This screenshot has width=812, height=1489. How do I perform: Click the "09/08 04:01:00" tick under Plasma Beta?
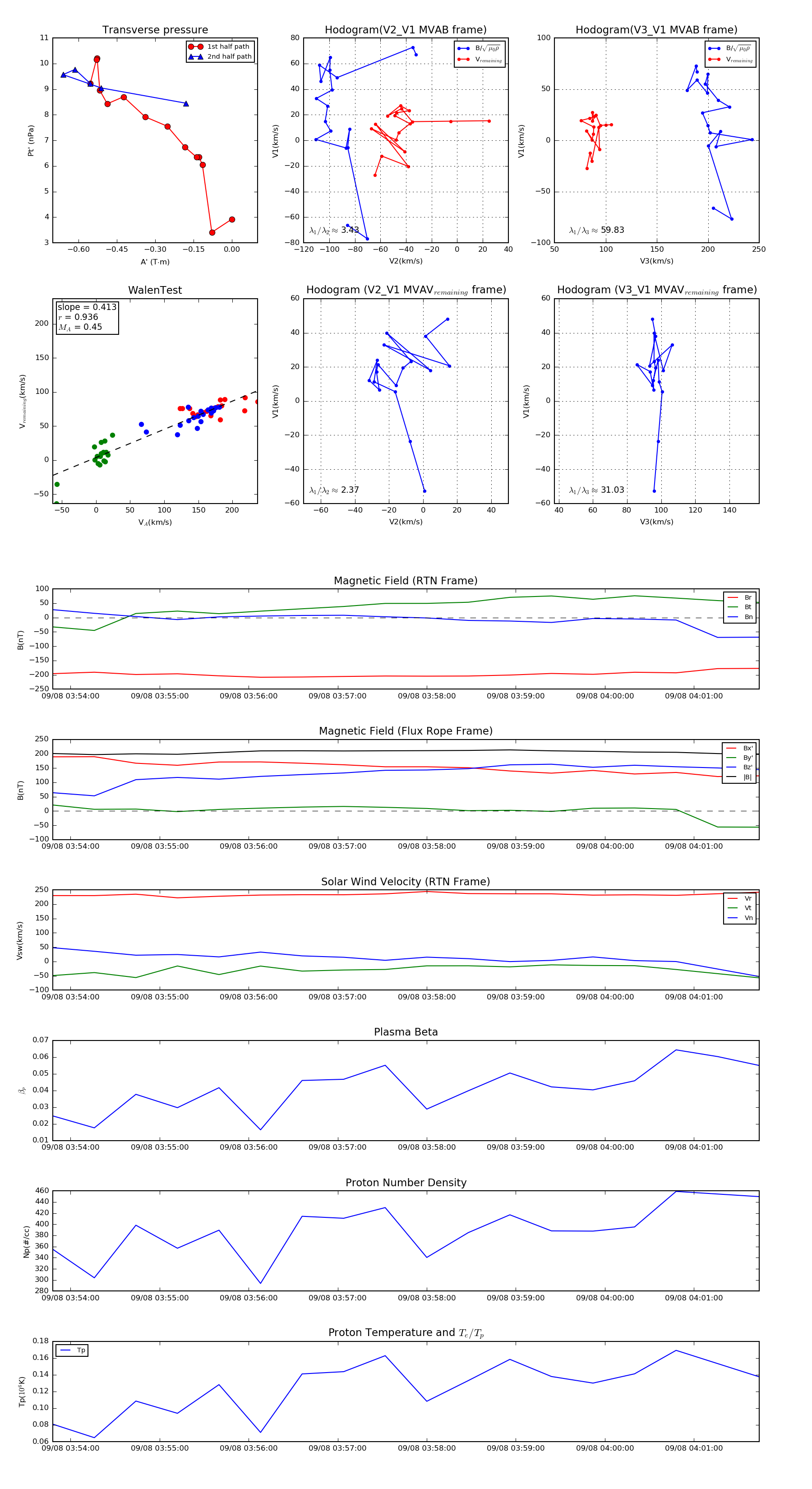click(693, 1147)
